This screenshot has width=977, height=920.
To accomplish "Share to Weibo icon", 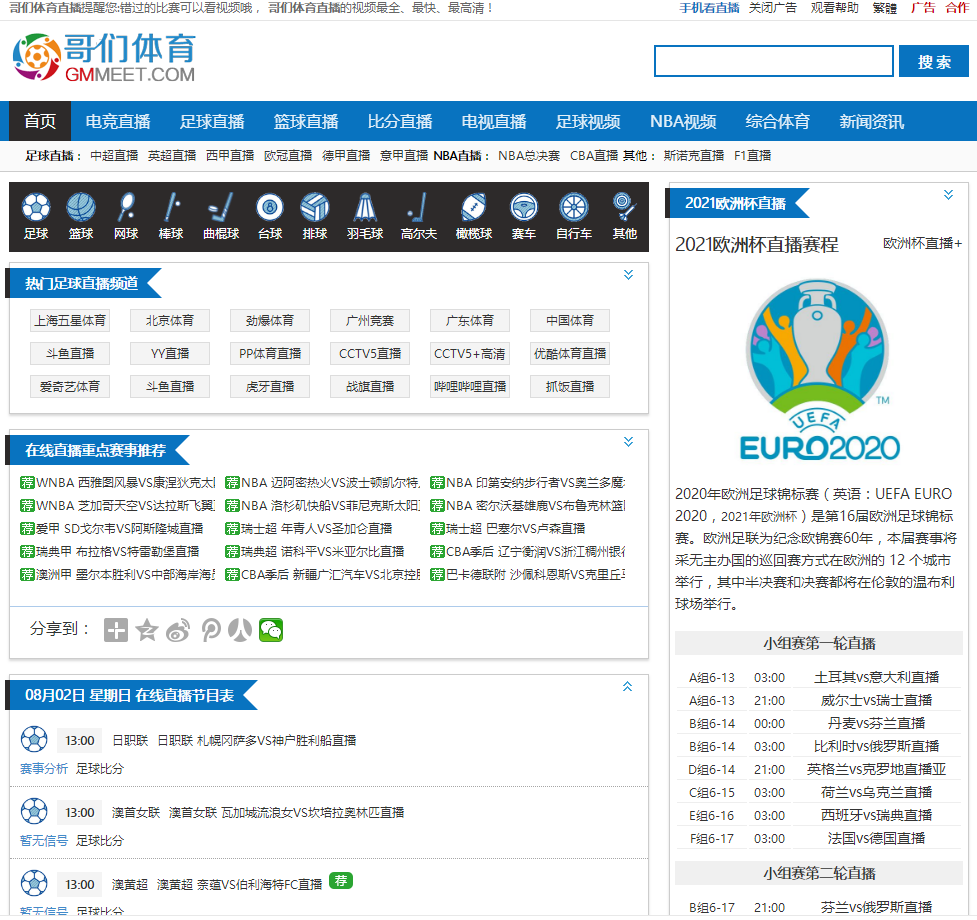I will click(178, 630).
